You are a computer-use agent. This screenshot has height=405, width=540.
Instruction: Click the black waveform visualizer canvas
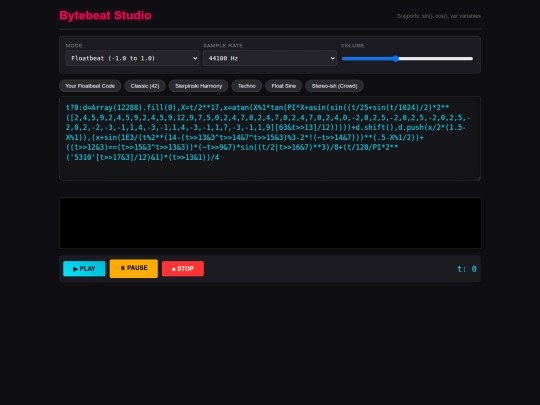pyautogui.click(x=270, y=223)
